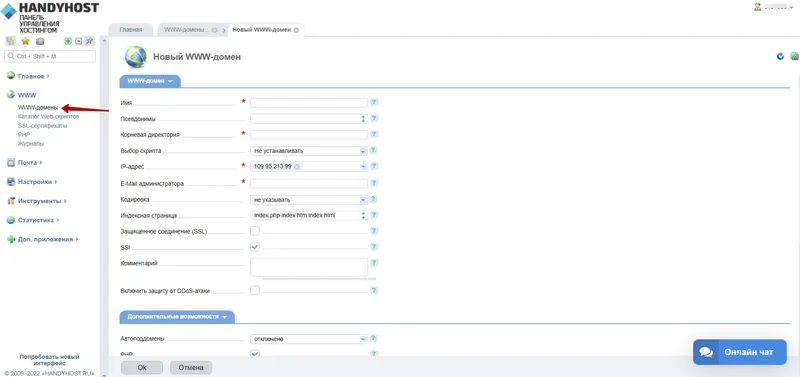Click the briefcase icon in sidebar toolbar
The height and width of the screenshot is (377, 800).
click(x=40, y=41)
